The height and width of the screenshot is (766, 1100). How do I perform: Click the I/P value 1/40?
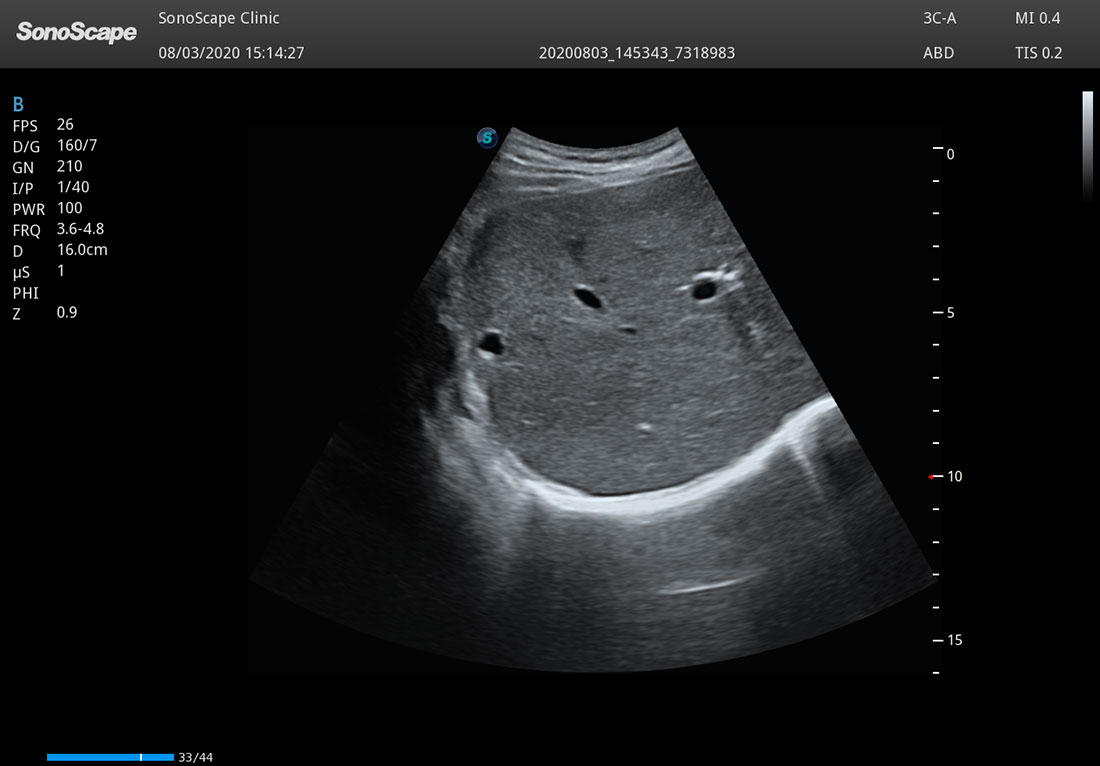coord(73,187)
